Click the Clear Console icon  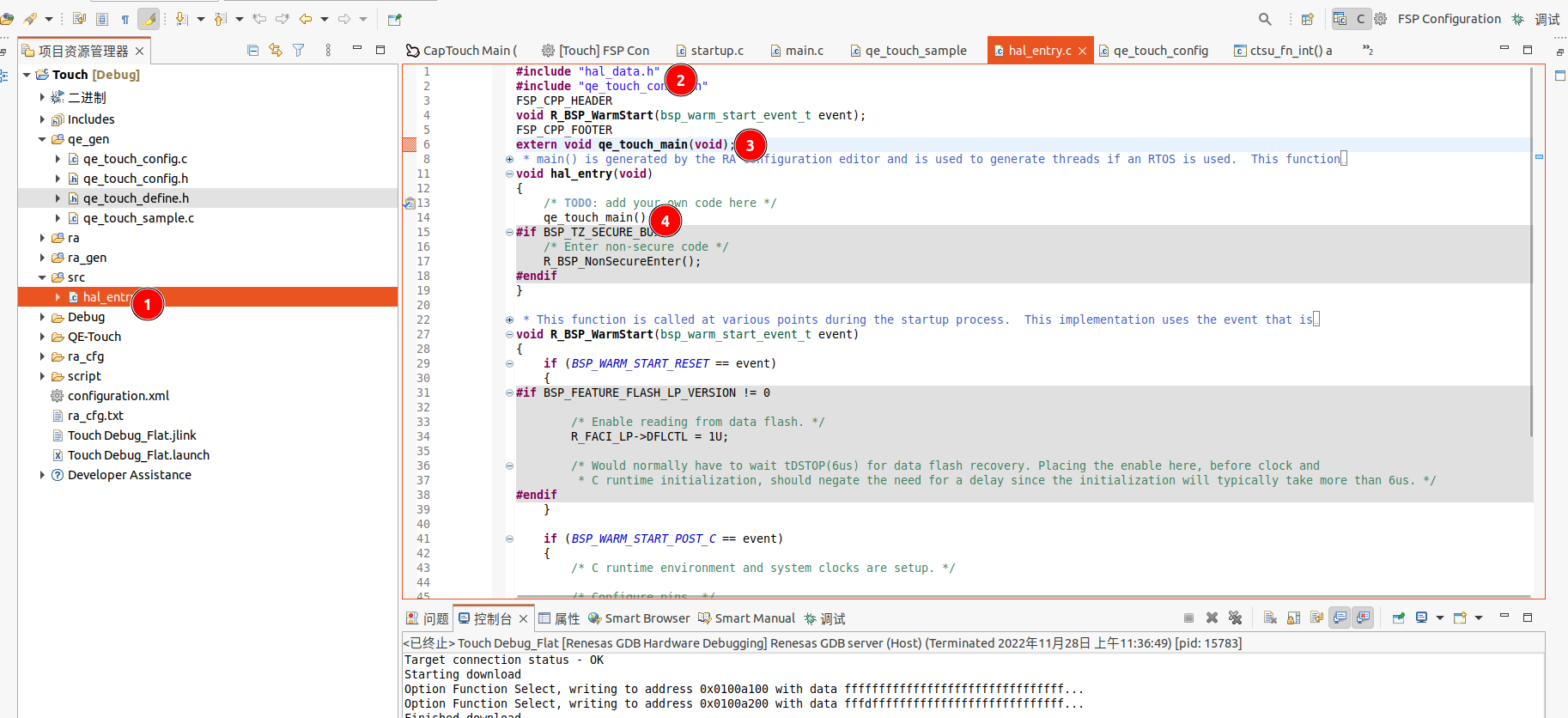click(1270, 618)
